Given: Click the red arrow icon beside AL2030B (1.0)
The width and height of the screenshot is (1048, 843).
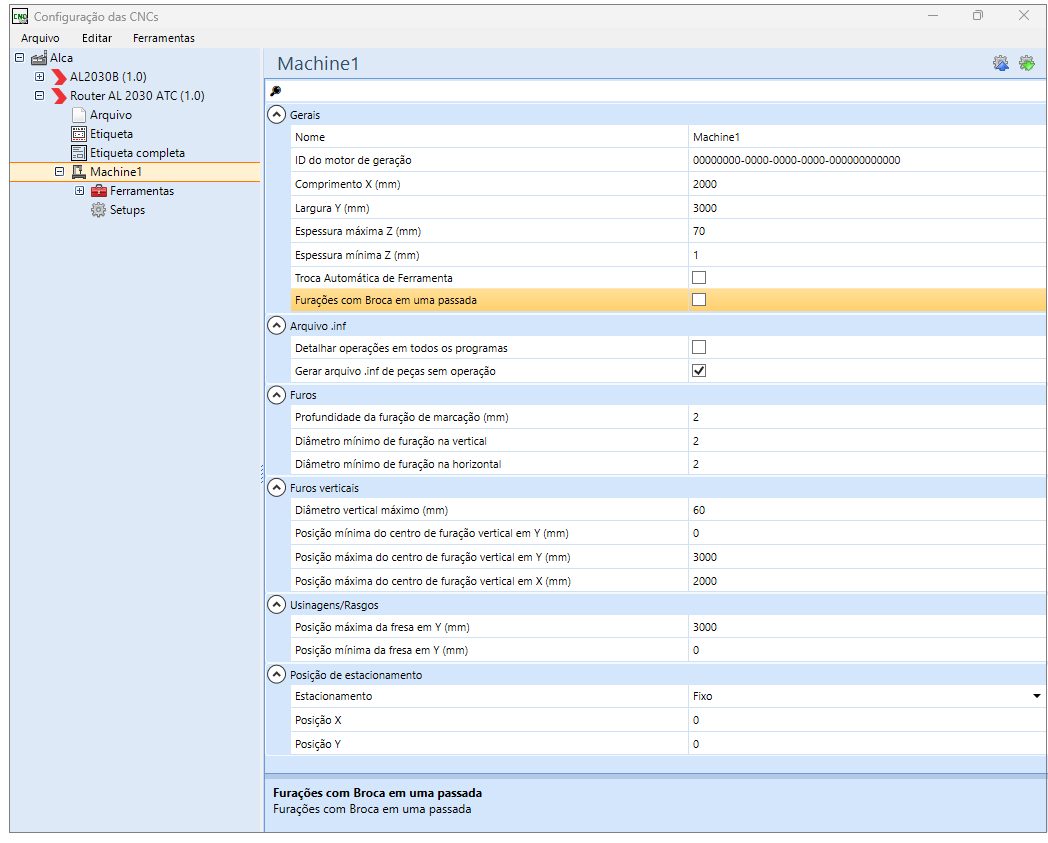Looking at the screenshot, I should pos(59,77).
